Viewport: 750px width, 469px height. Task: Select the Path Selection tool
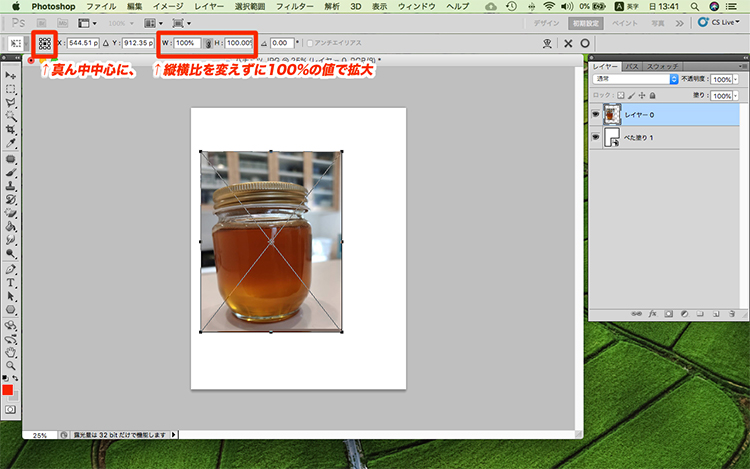click(11, 296)
